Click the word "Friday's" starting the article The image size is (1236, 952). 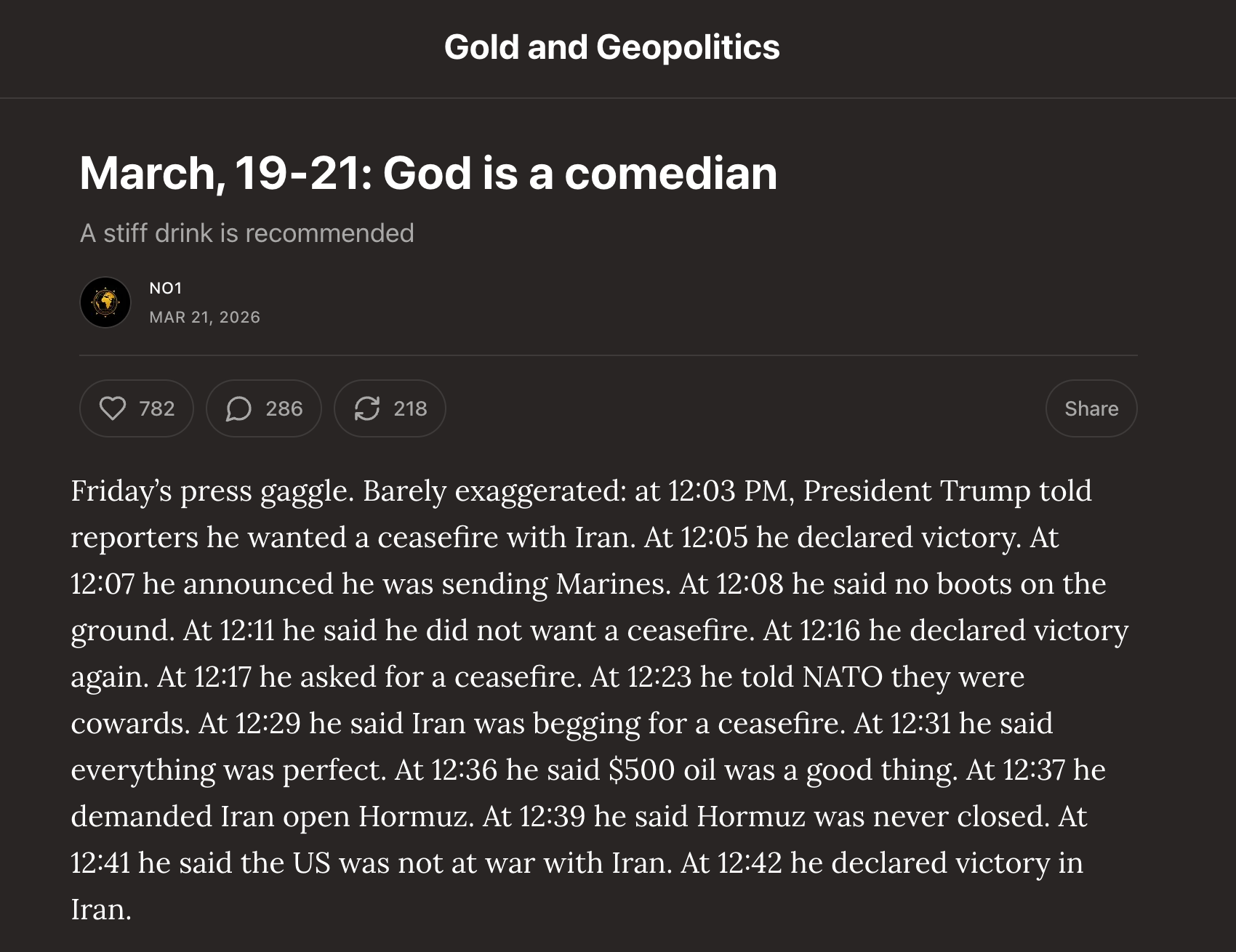click(x=121, y=491)
